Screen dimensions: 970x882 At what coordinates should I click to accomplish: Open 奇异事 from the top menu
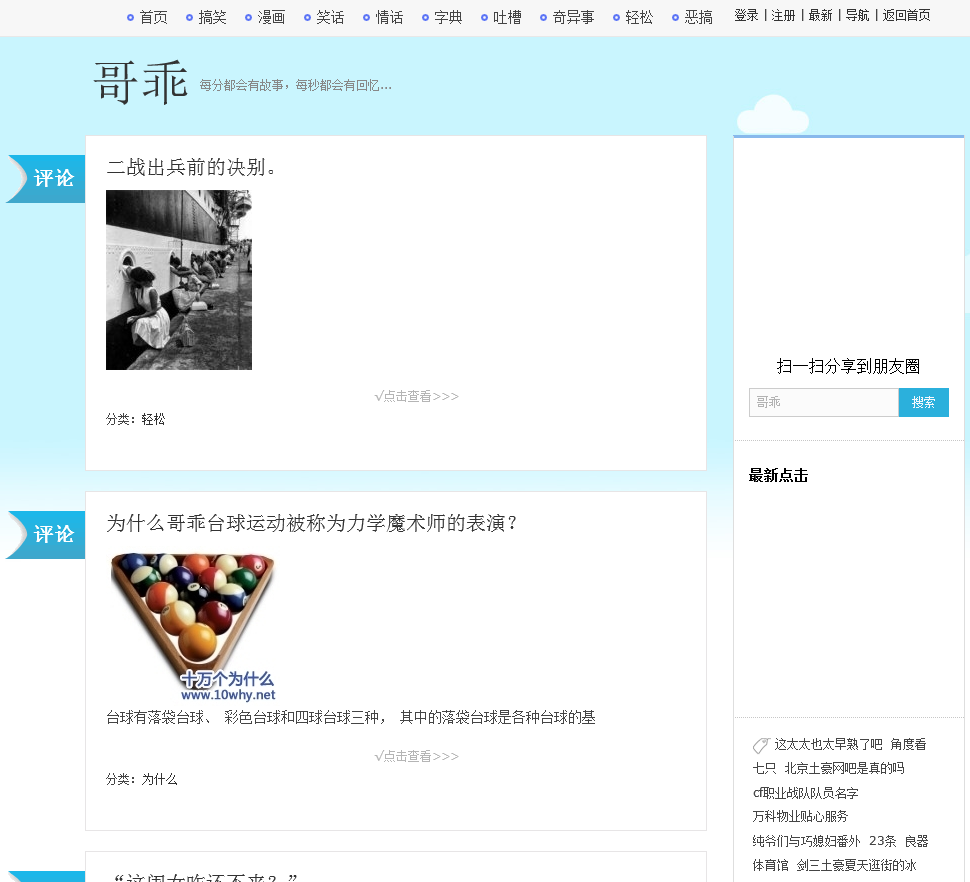click(x=573, y=17)
